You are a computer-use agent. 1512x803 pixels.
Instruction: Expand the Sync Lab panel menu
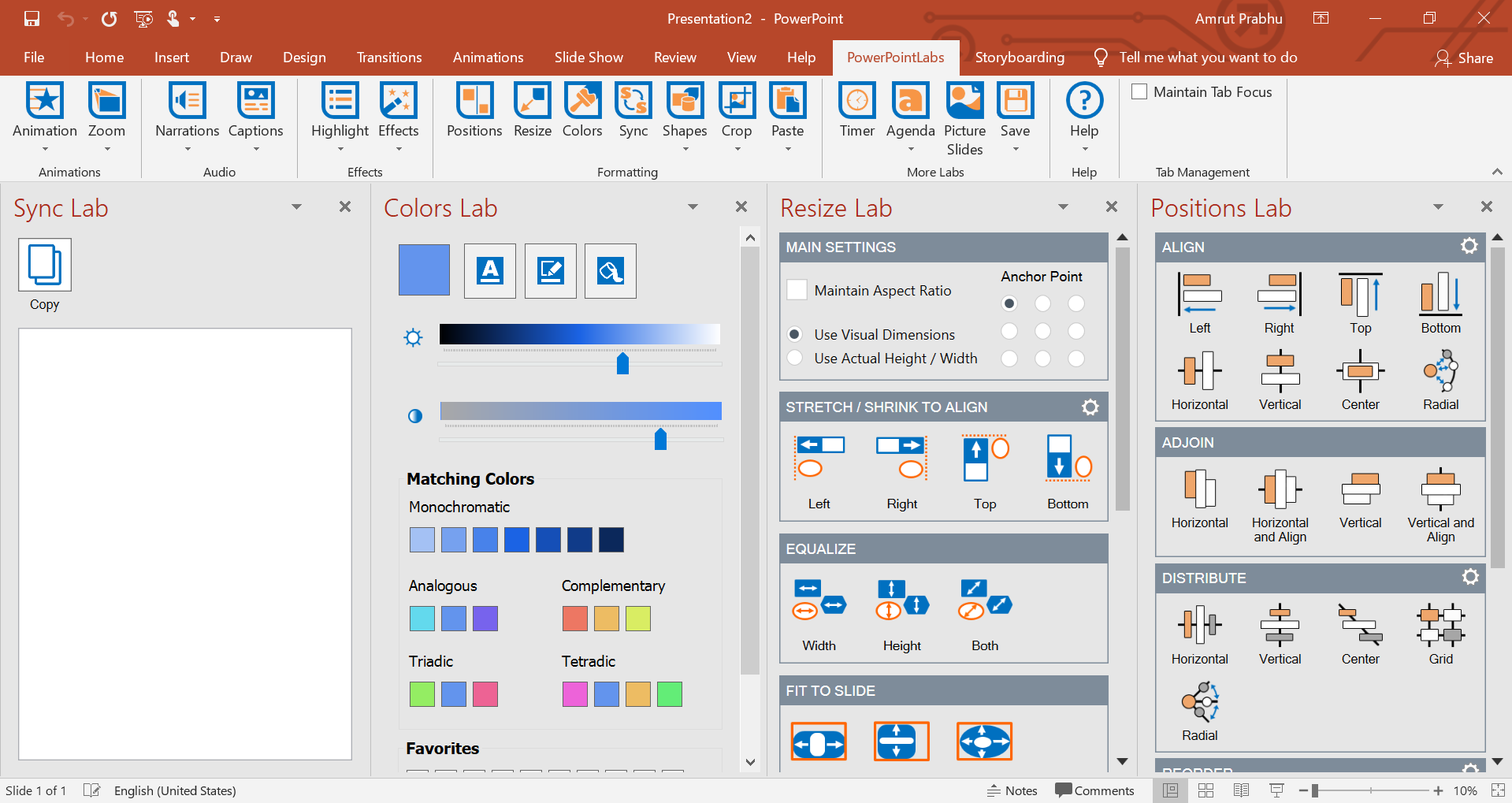tap(296, 206)
